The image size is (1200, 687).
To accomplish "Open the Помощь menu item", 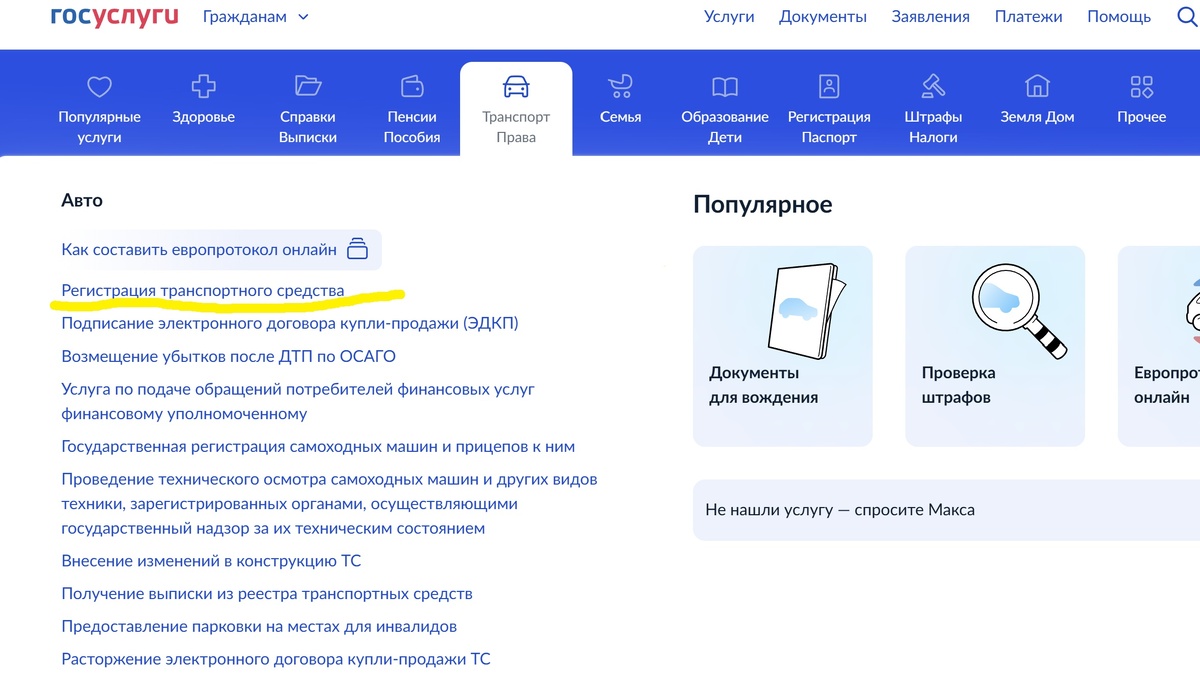I will point(1119,16).
